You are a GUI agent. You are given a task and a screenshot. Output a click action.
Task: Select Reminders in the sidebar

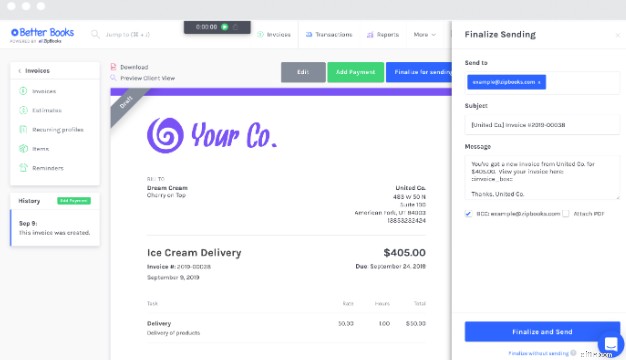48,168
